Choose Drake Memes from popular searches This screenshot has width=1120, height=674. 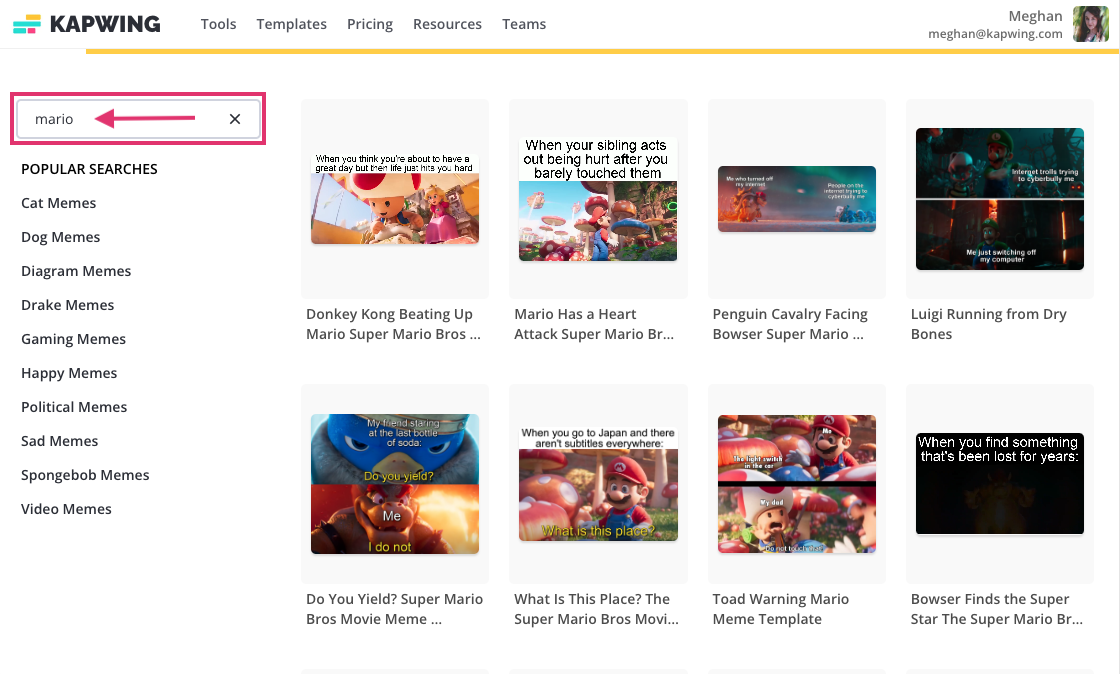pyautogui.click(x=68, y=305)
